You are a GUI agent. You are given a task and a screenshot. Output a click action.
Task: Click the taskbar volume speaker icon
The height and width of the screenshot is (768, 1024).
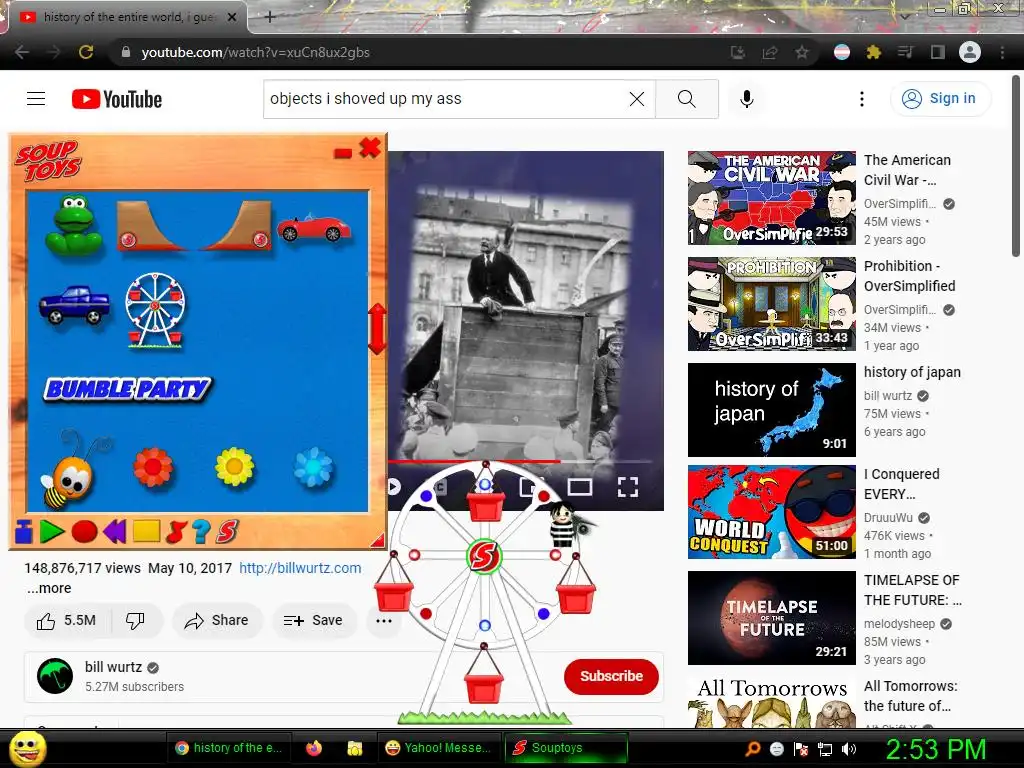[849, 749]
